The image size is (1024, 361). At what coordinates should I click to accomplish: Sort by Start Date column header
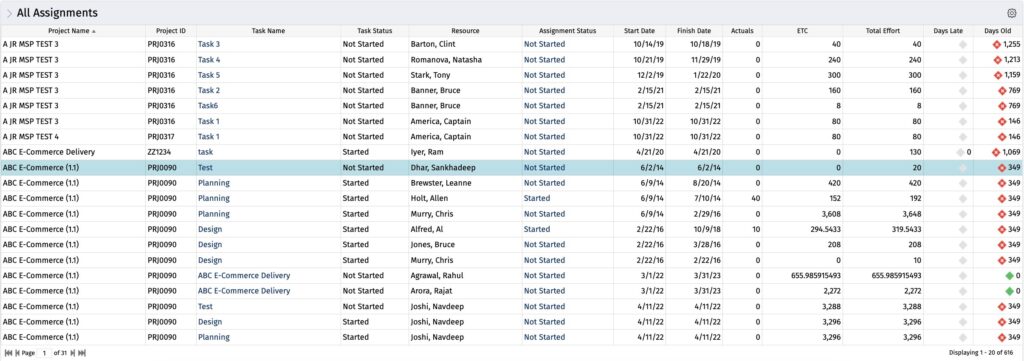pyautogui.click(x=640, y=31)
